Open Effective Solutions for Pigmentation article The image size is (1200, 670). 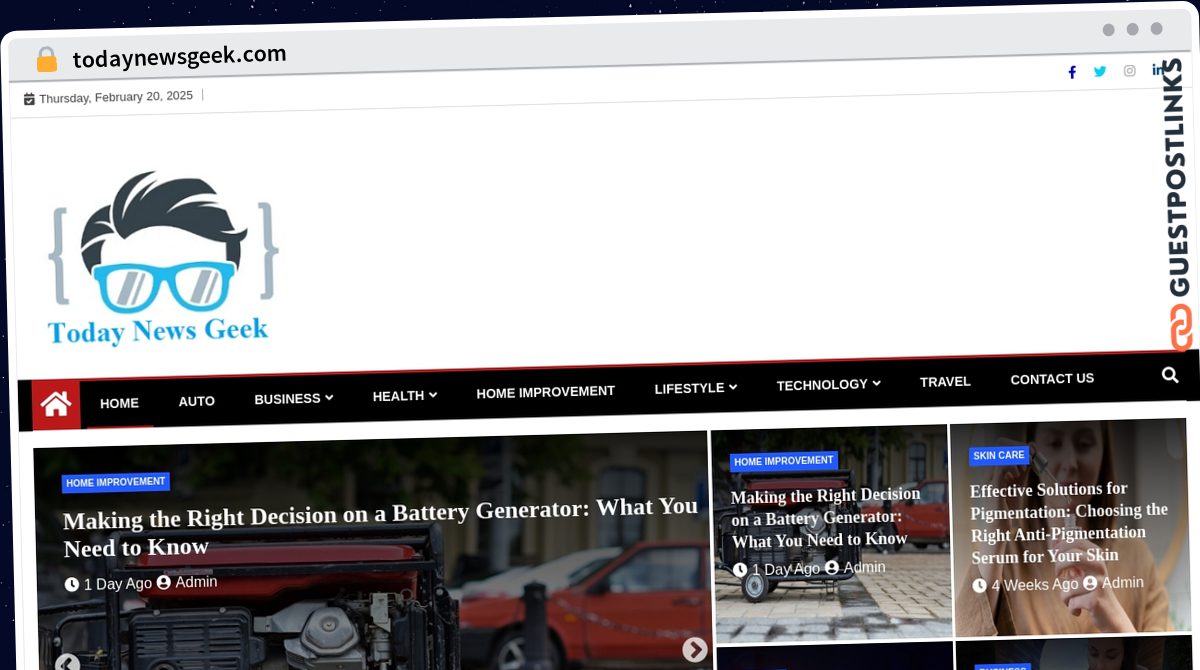(1068, 522)
